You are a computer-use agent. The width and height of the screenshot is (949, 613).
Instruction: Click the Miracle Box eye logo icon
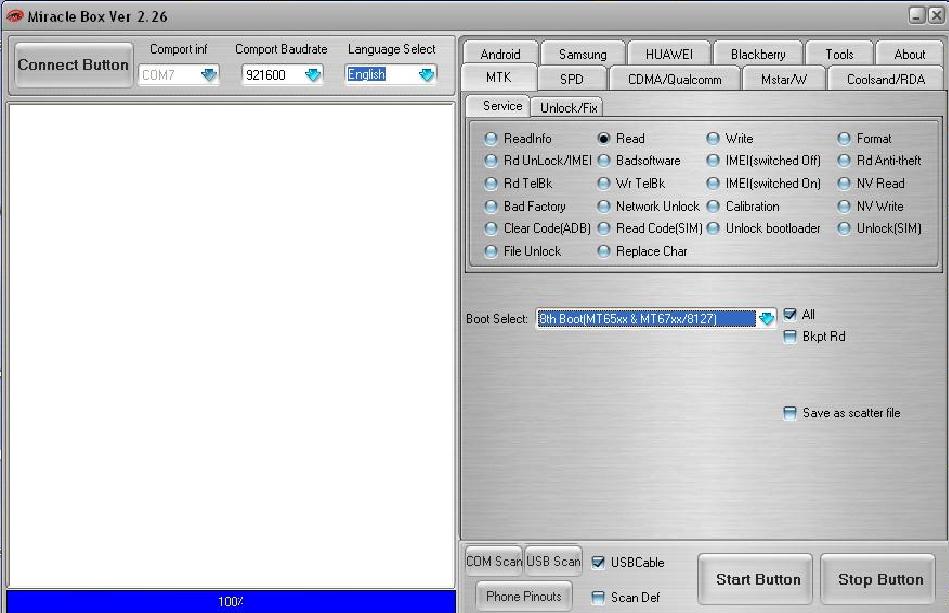click(x=13, y=16)
